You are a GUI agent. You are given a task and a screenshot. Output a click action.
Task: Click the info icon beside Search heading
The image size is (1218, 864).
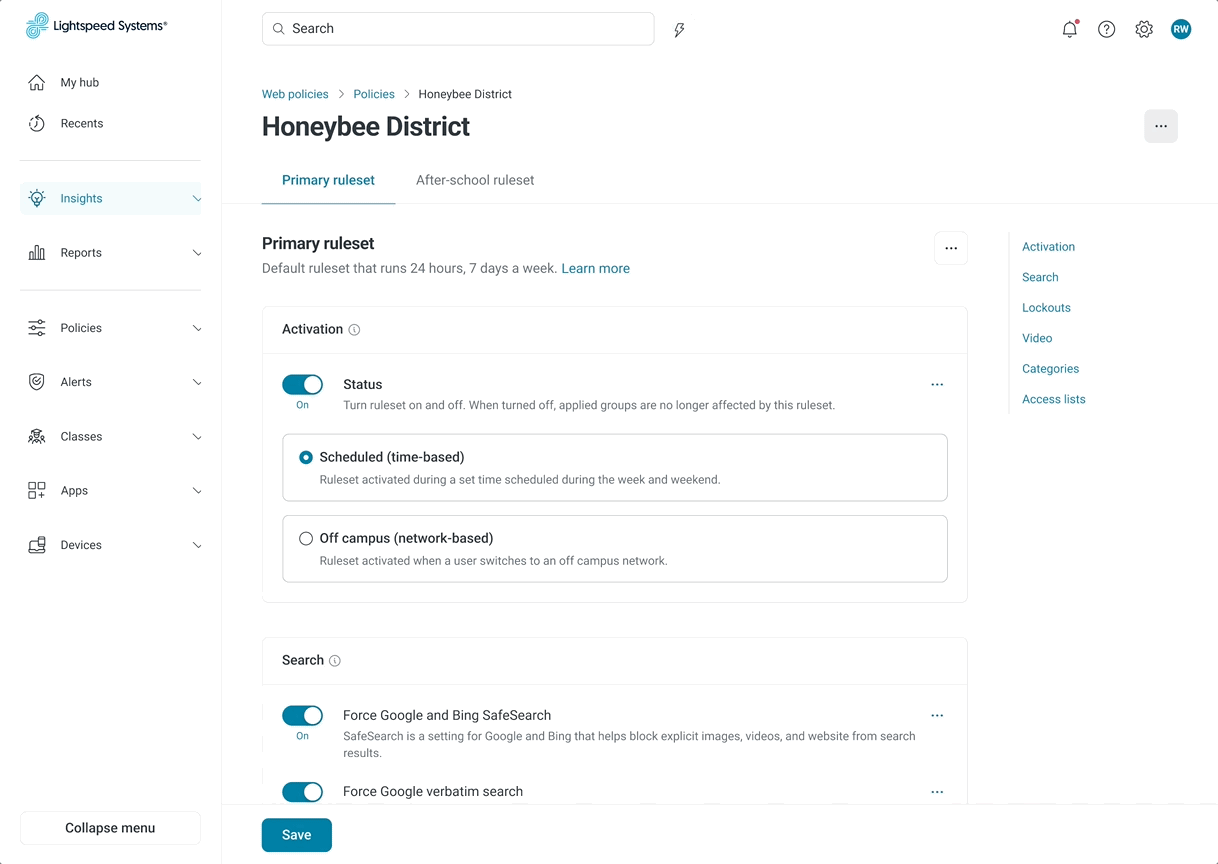335,661
